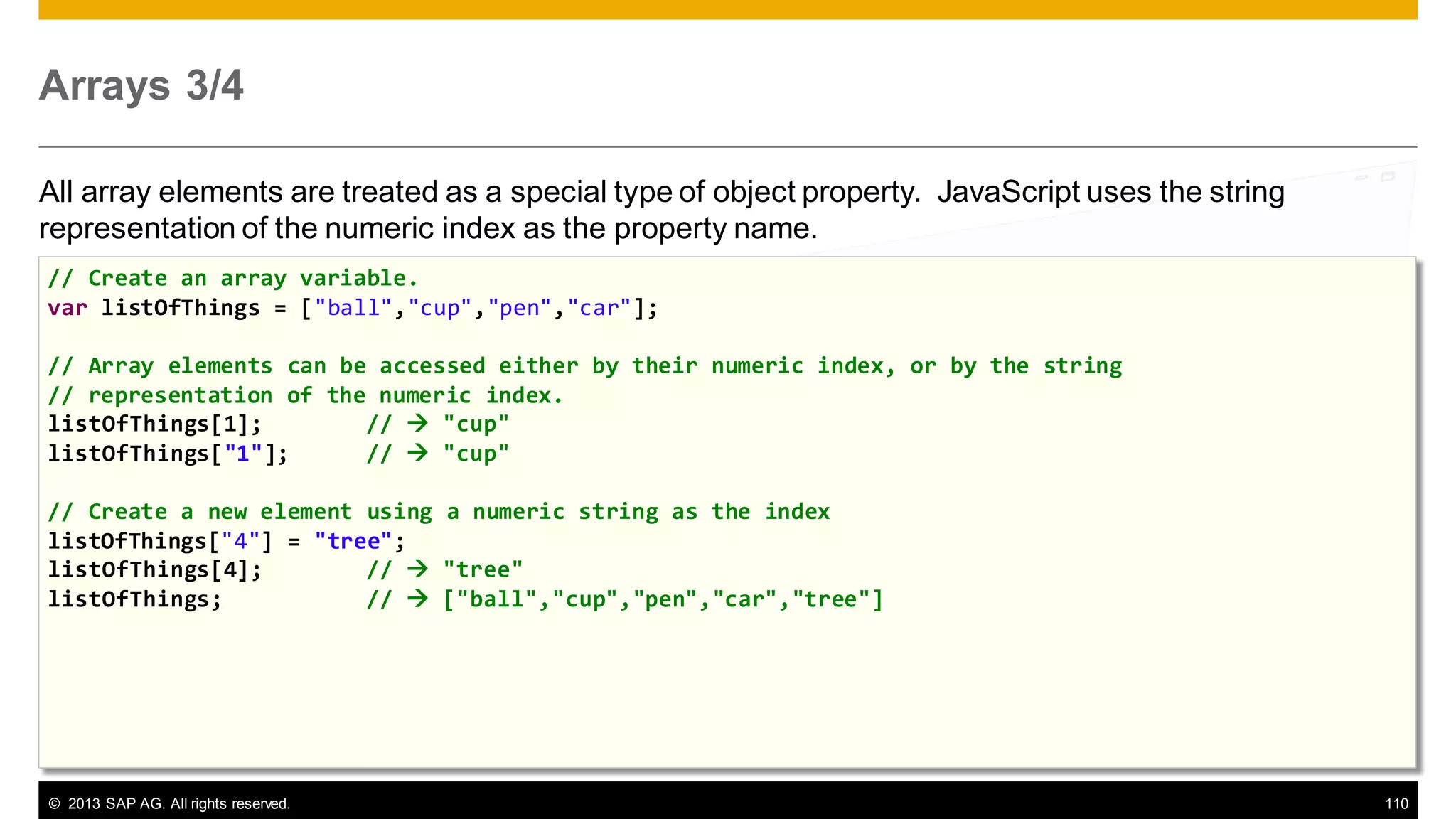
Task: Click the comment "// representation of the numeric index."
Action: [306, 395]
